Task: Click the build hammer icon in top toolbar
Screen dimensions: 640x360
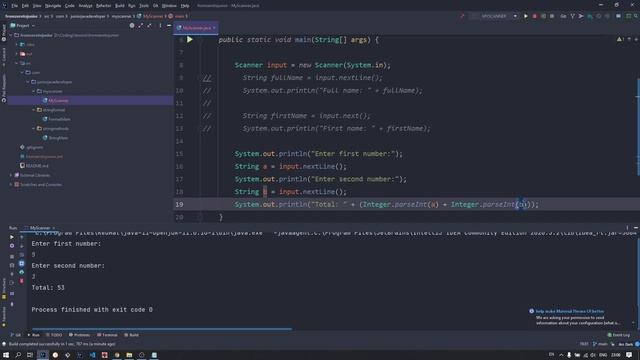Action: [462, 16]
